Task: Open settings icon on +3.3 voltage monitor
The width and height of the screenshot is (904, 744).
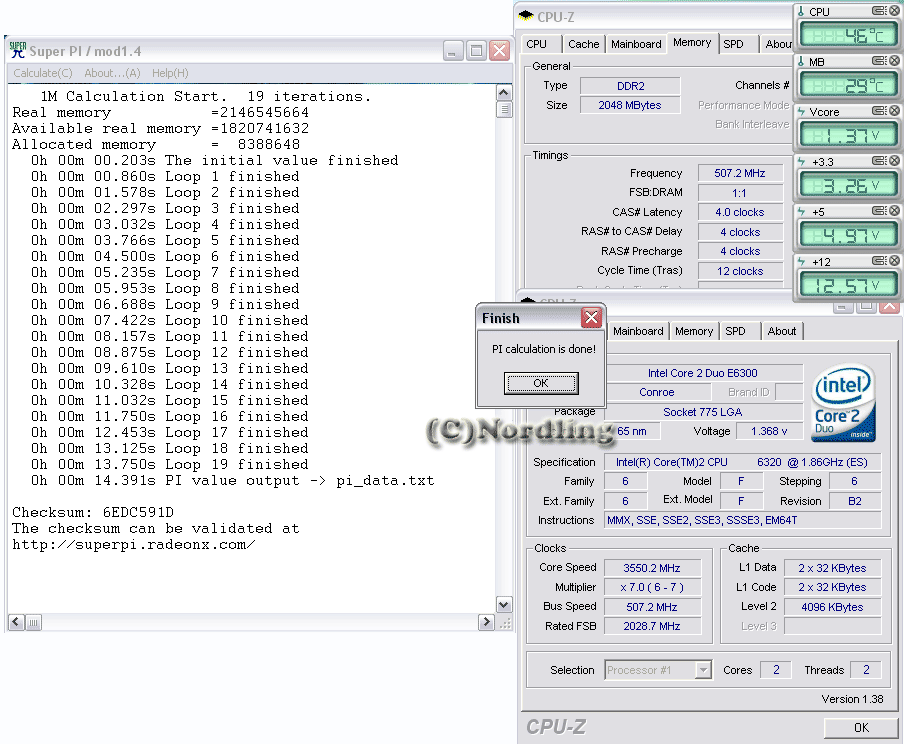Action: [879, 160]
